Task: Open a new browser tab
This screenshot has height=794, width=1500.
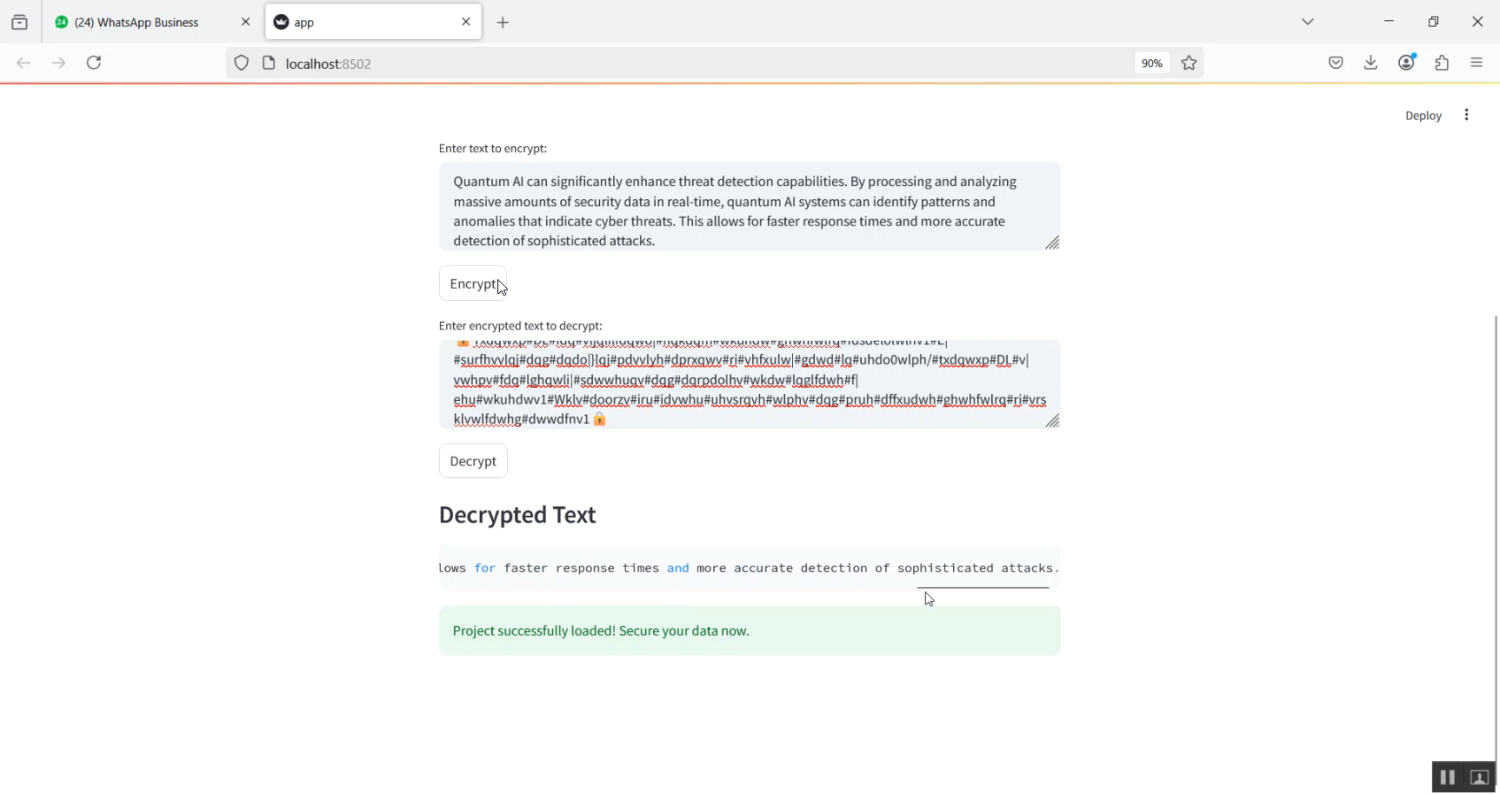Action: [x=503, y=22]
